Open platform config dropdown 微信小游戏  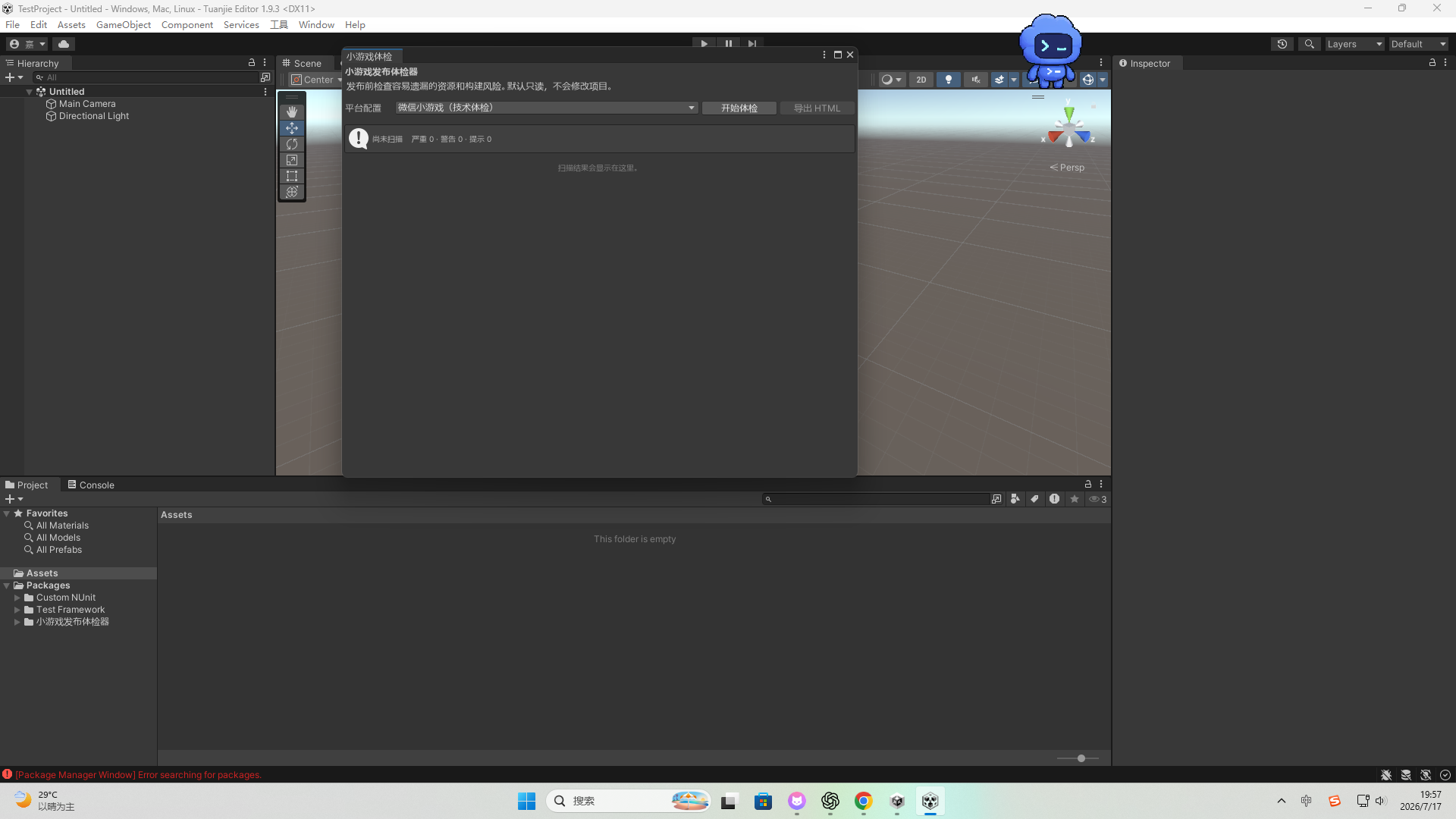546,108
